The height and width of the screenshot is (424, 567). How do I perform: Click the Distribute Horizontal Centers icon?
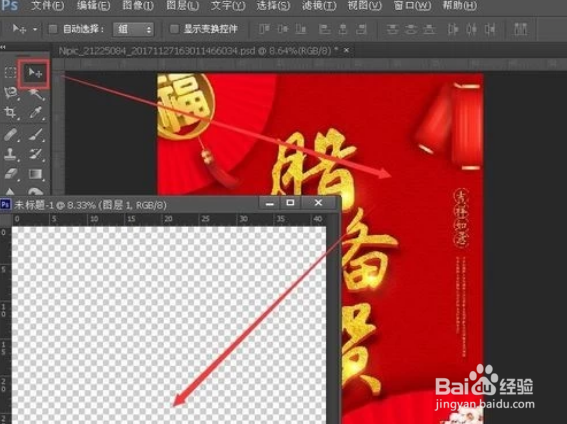pos(471,29)
